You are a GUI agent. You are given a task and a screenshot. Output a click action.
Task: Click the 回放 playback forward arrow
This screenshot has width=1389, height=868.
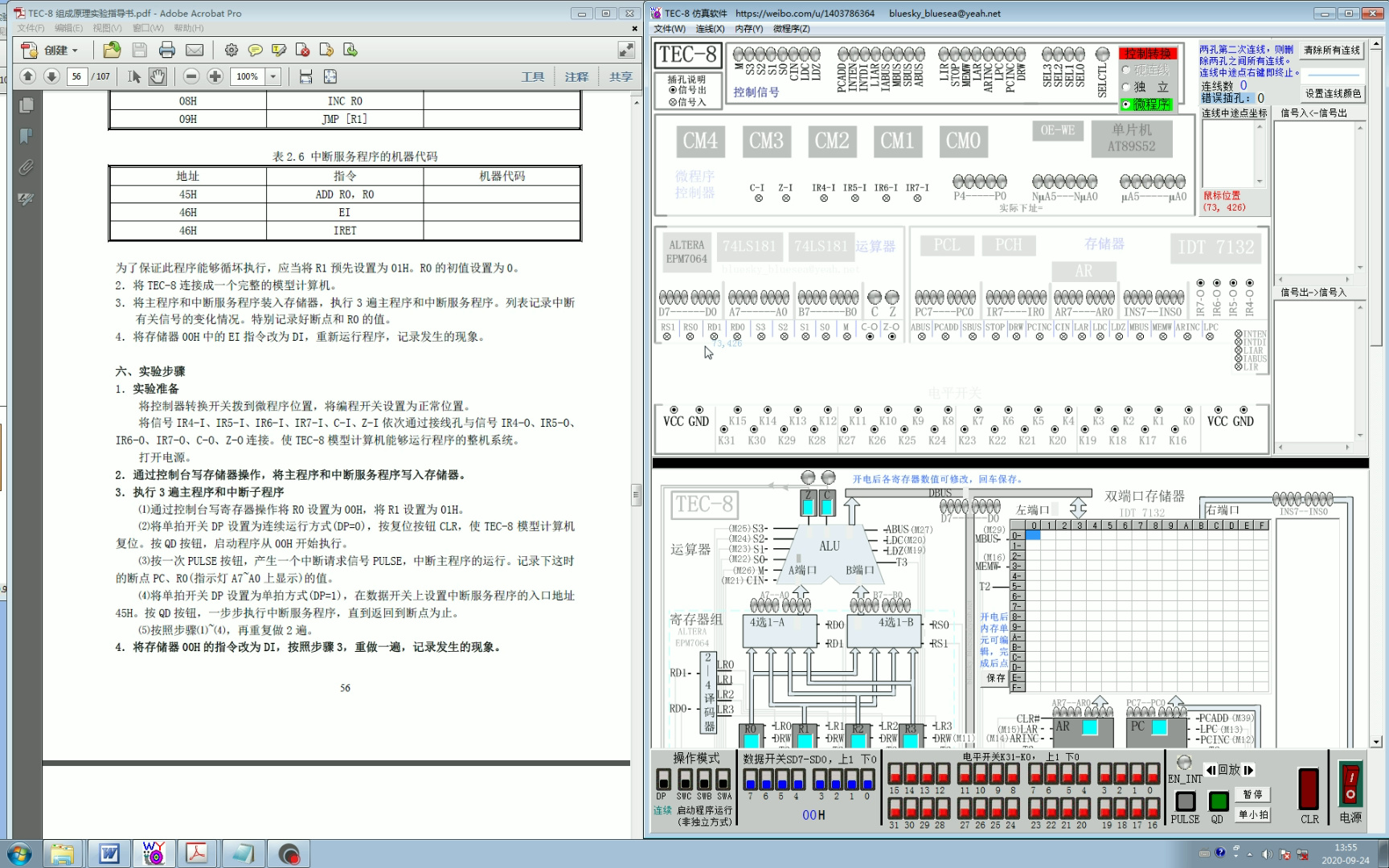coord(1248,769)
